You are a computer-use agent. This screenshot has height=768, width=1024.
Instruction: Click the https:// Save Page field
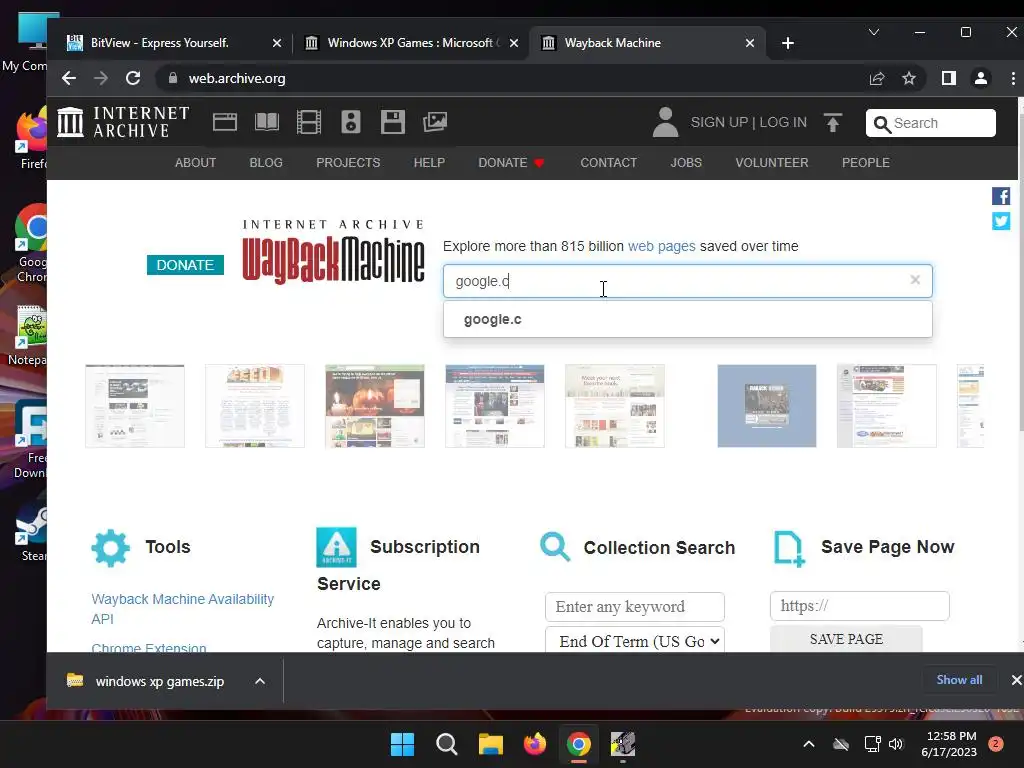[859, 606]
